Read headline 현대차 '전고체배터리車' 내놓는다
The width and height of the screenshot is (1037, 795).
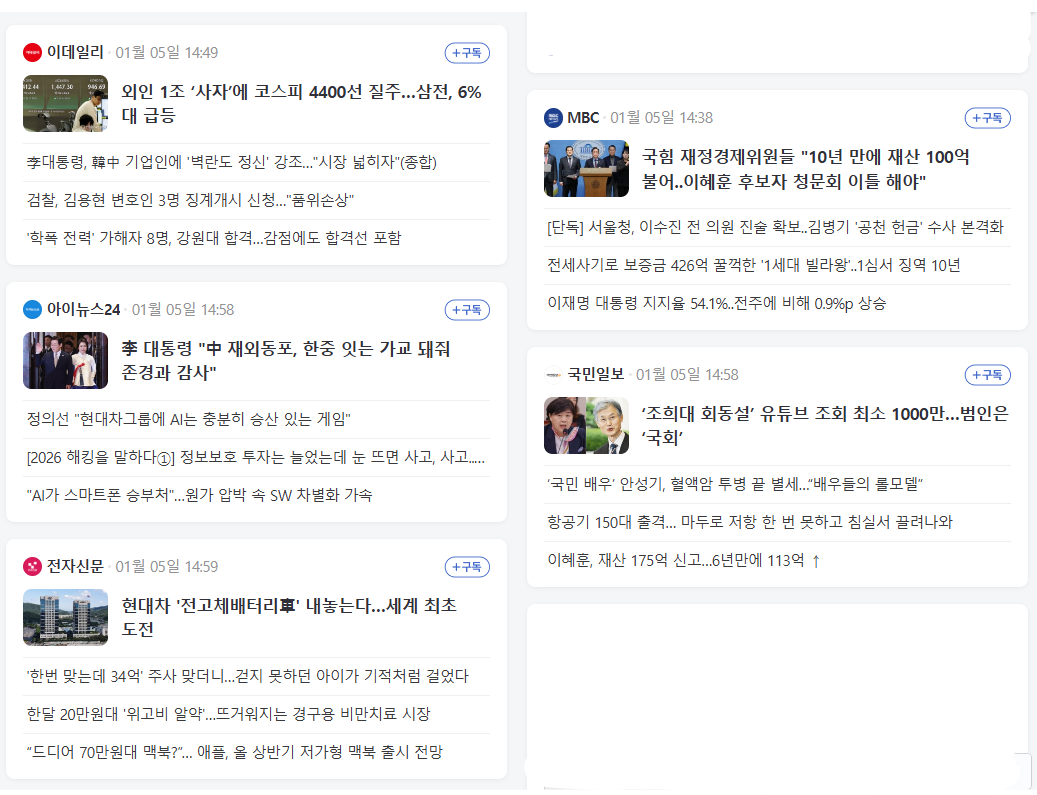tap(289, 617)
